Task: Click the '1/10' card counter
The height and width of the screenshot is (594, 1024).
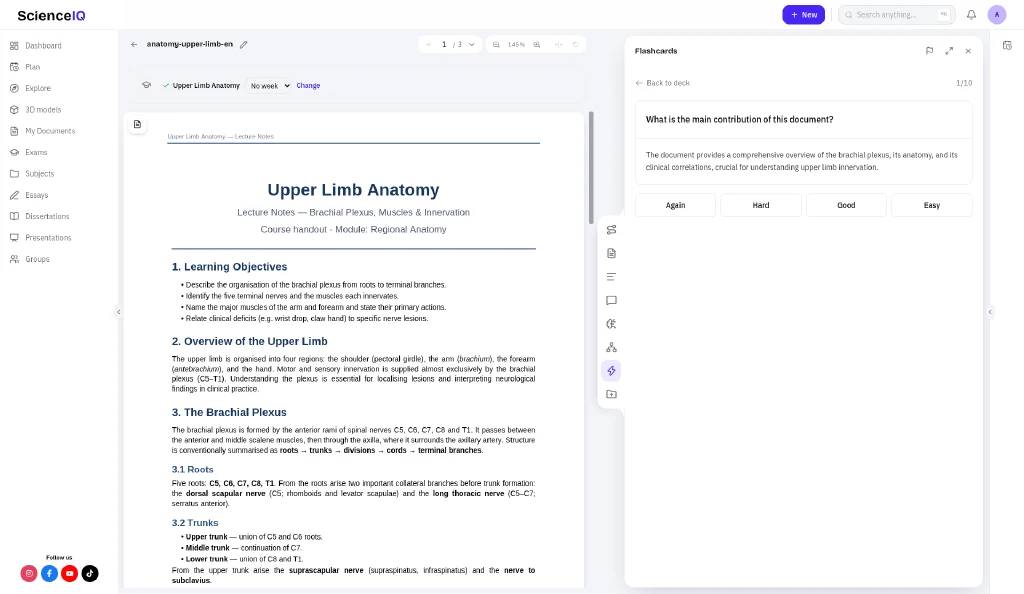Action: (x=964, y=83)
